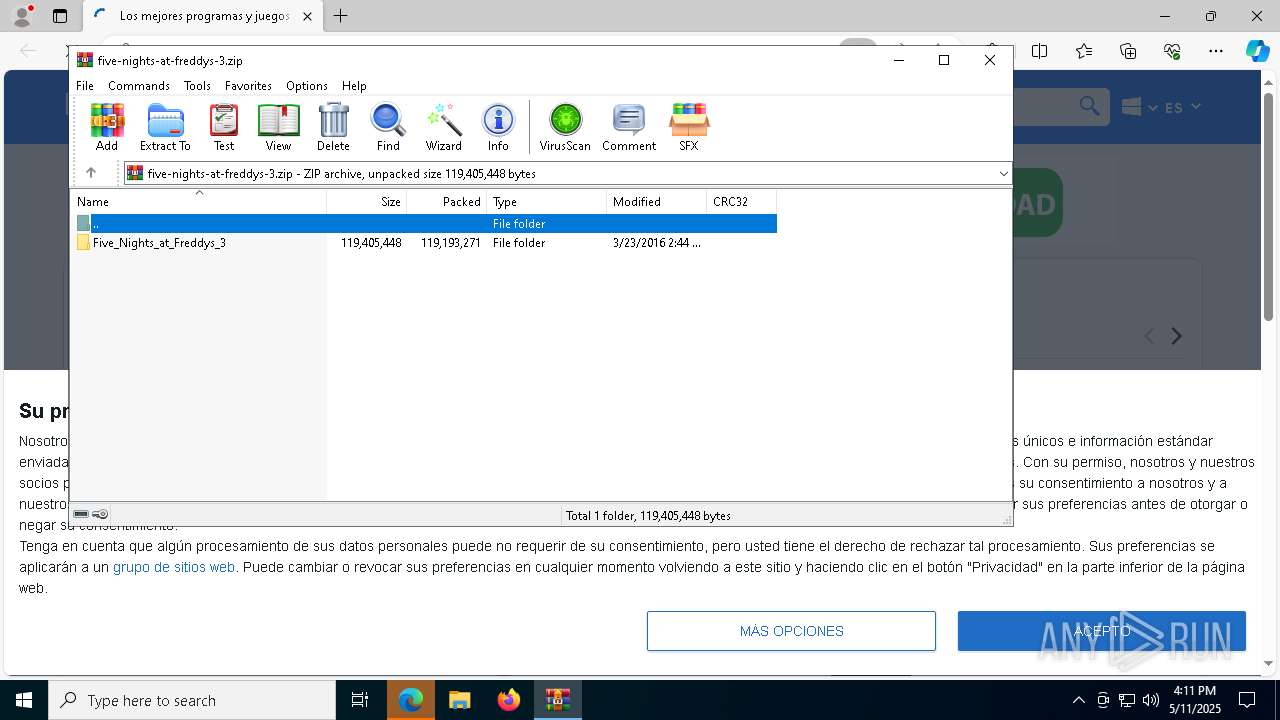Sort by the Modified column header
The image size is (1280, 720).
pos(657,202)
